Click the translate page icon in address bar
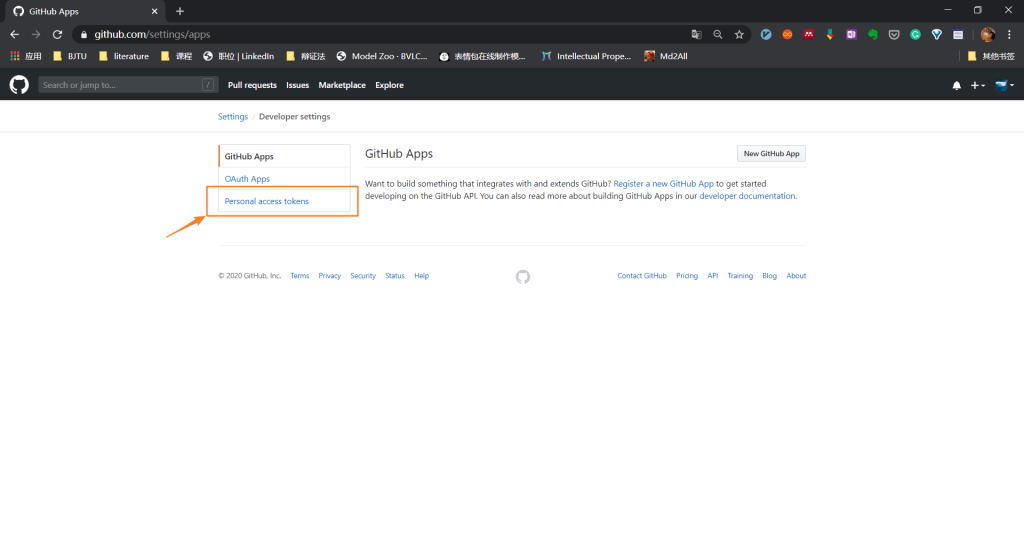Image resolution: width=1024 pixels, height=549 pixels. point(697,35)
